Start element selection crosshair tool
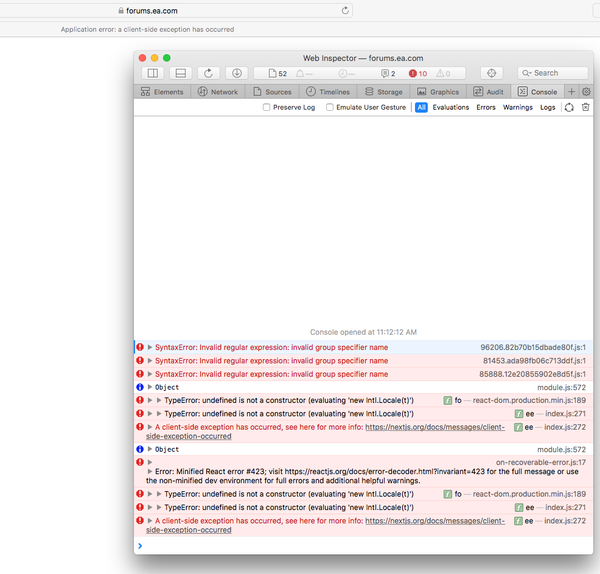The height and width of the screenshot is (574, 600). tap(491, 73)
